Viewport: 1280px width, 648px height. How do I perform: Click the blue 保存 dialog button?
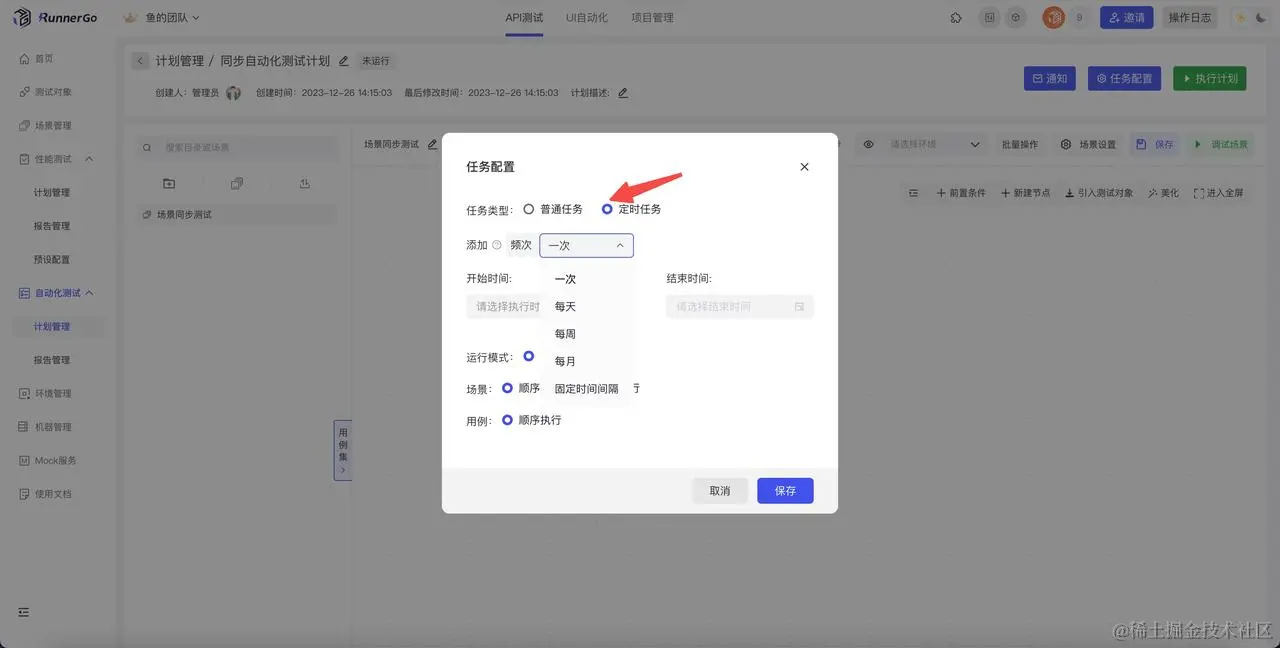[785, 491]
